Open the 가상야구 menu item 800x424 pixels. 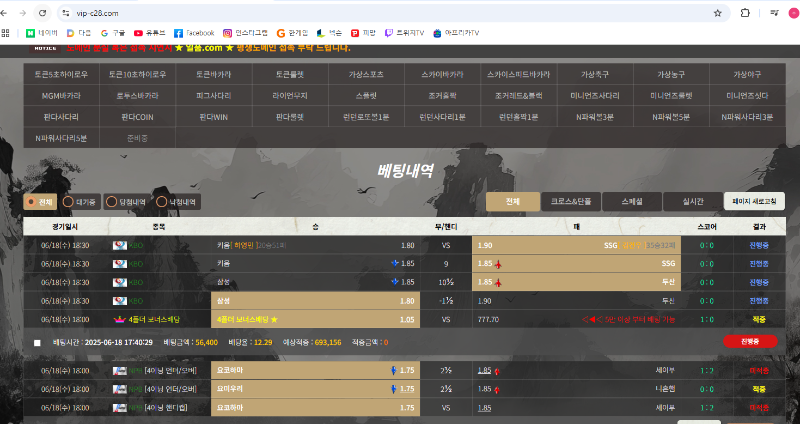[x=747, y=74]
